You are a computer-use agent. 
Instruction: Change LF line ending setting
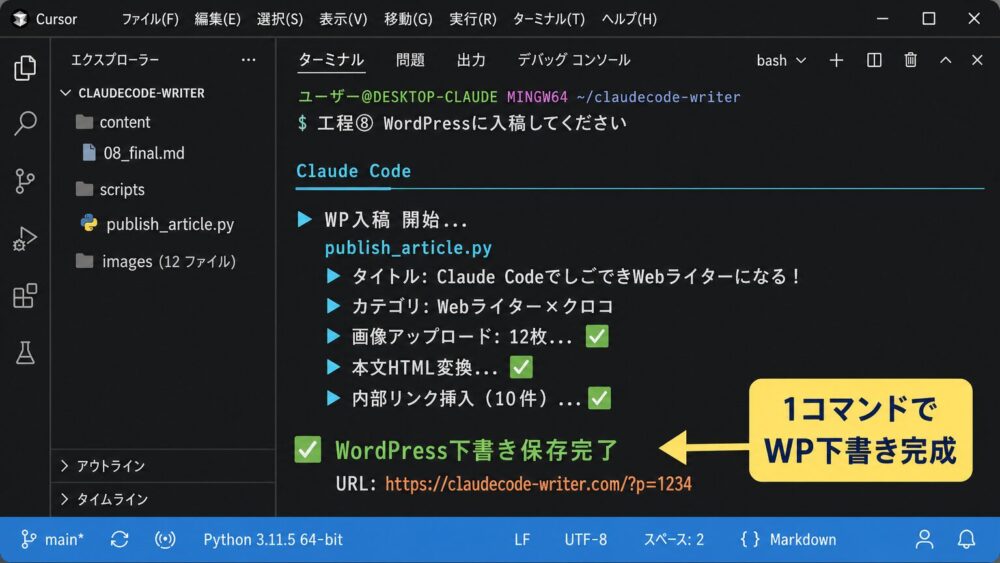pyautogui.click(x=522, y=539)
